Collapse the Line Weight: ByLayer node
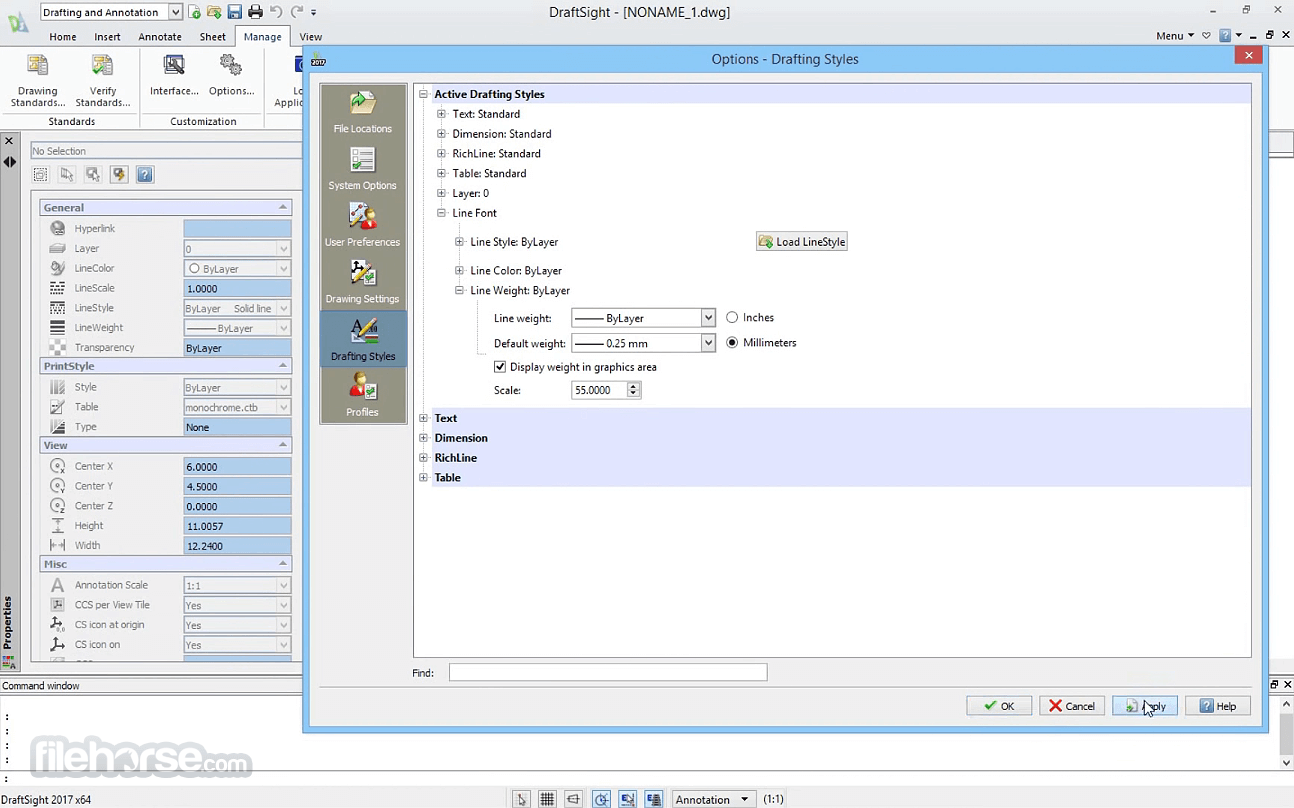 pyautogui.click(x=459, y=291)
